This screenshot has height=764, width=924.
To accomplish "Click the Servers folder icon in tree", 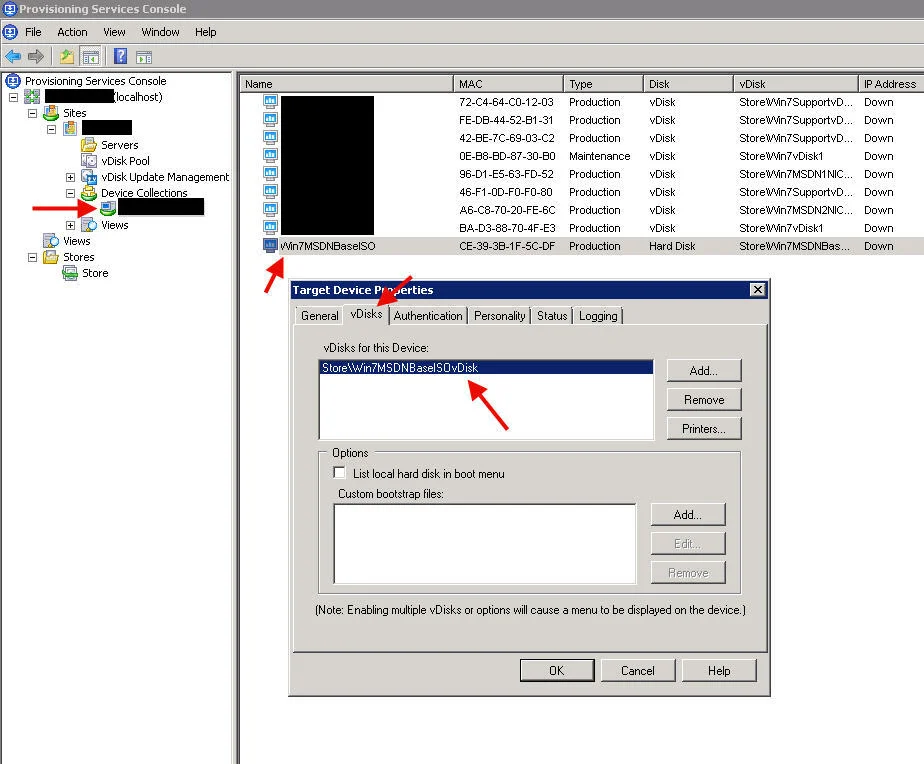I will pos(89,145).
